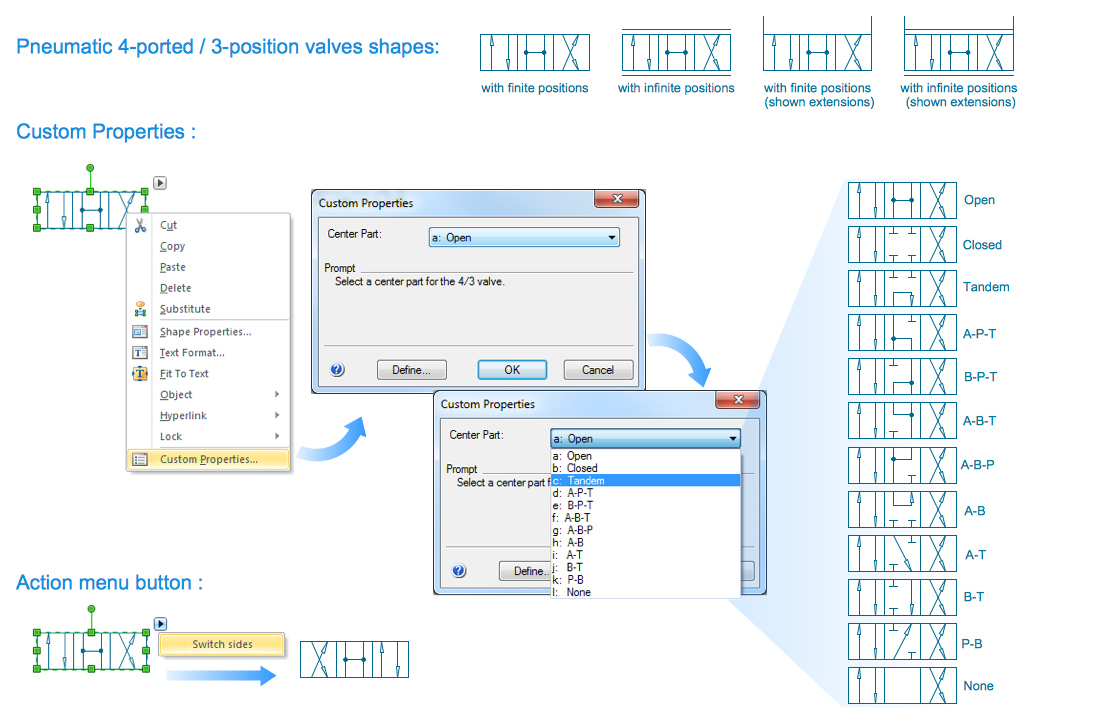This screenshot has height=726, width=1102.
Task: Click the B-P-T valve symbol
Action: [902, 377]
